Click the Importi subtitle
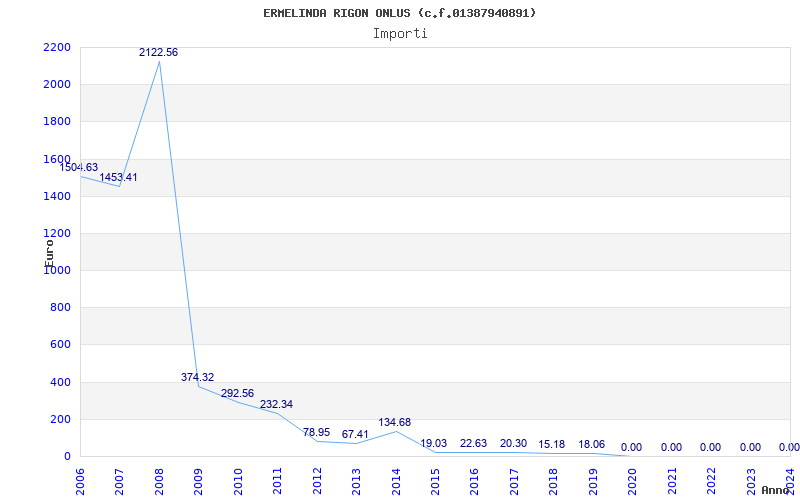Image resolution: width=800 pixels, height=500 pixels. coord(400,34)
